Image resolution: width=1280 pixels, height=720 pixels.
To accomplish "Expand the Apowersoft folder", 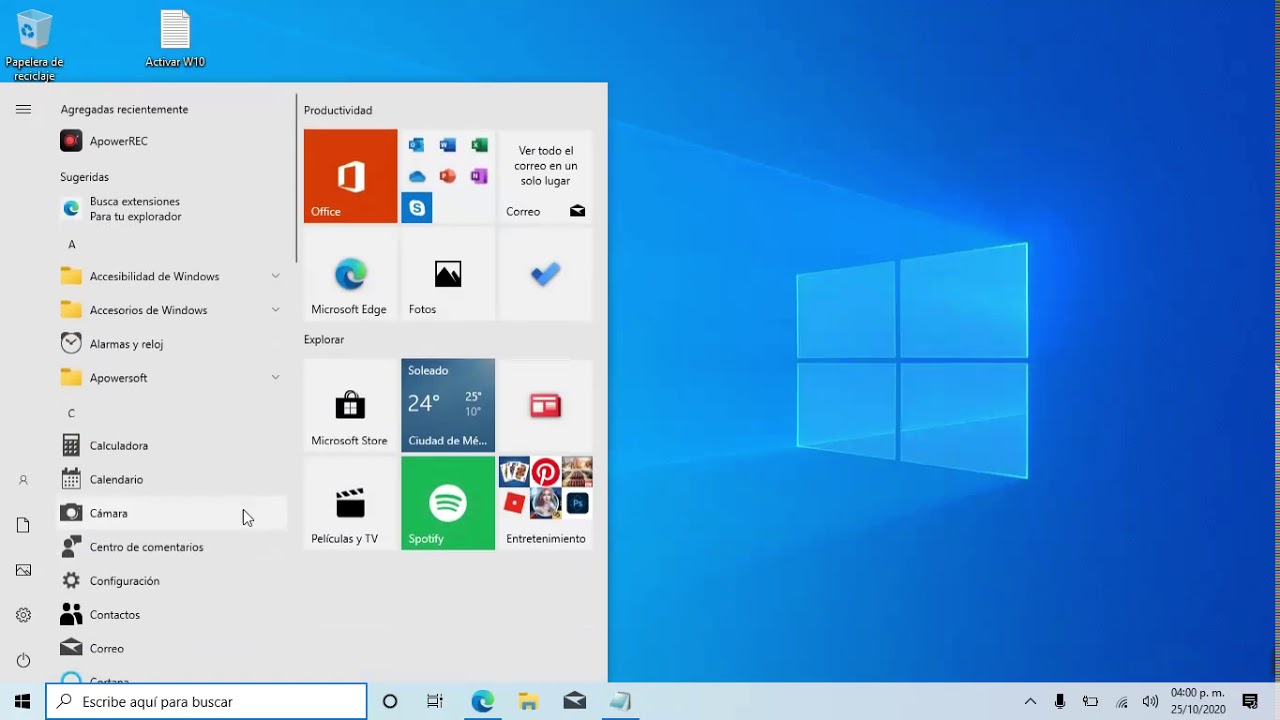I will 172,377.
